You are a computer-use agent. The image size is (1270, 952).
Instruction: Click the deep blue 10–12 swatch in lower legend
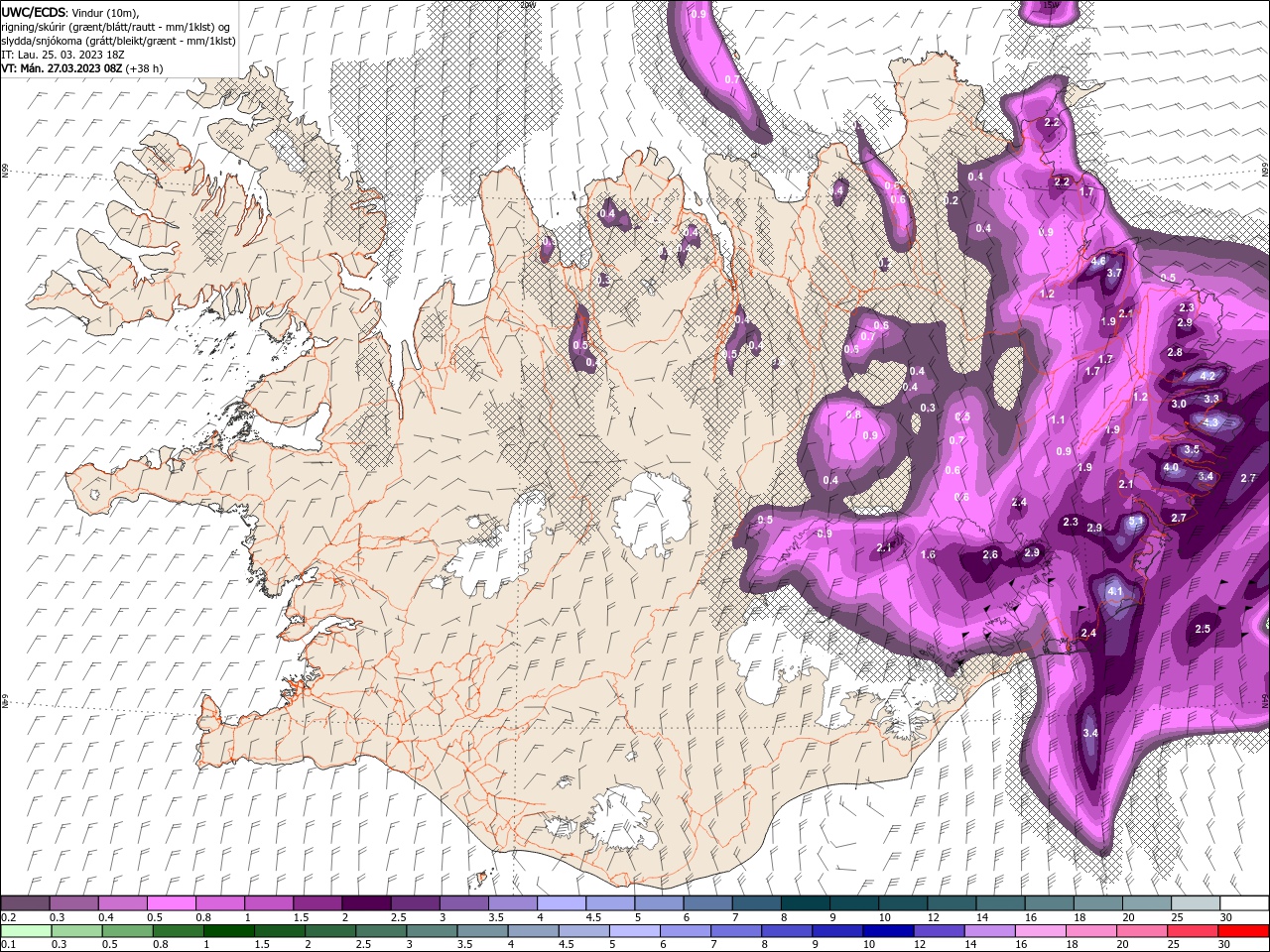click(887, 931)
